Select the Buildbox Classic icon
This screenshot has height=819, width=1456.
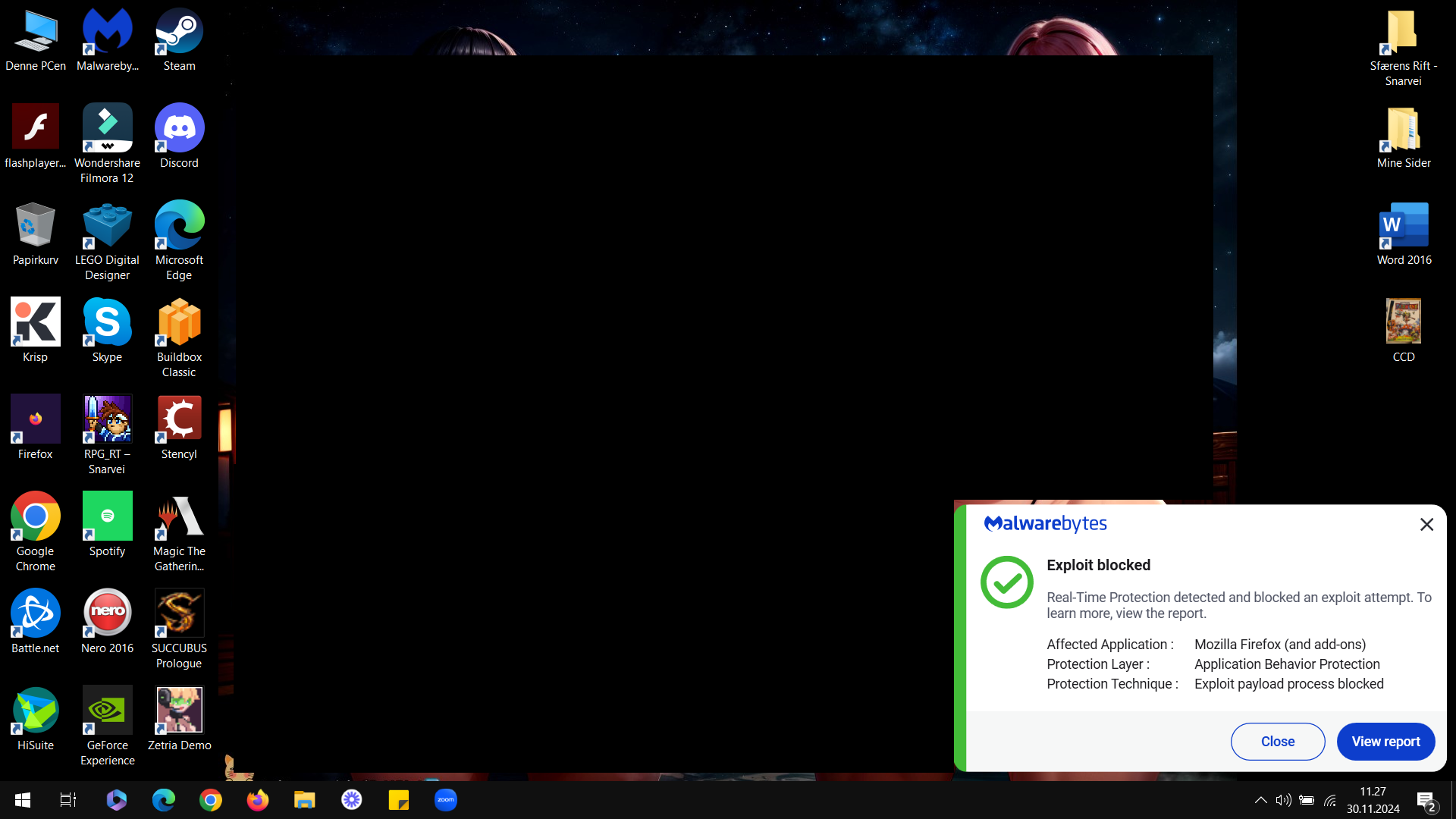point(179,338)
